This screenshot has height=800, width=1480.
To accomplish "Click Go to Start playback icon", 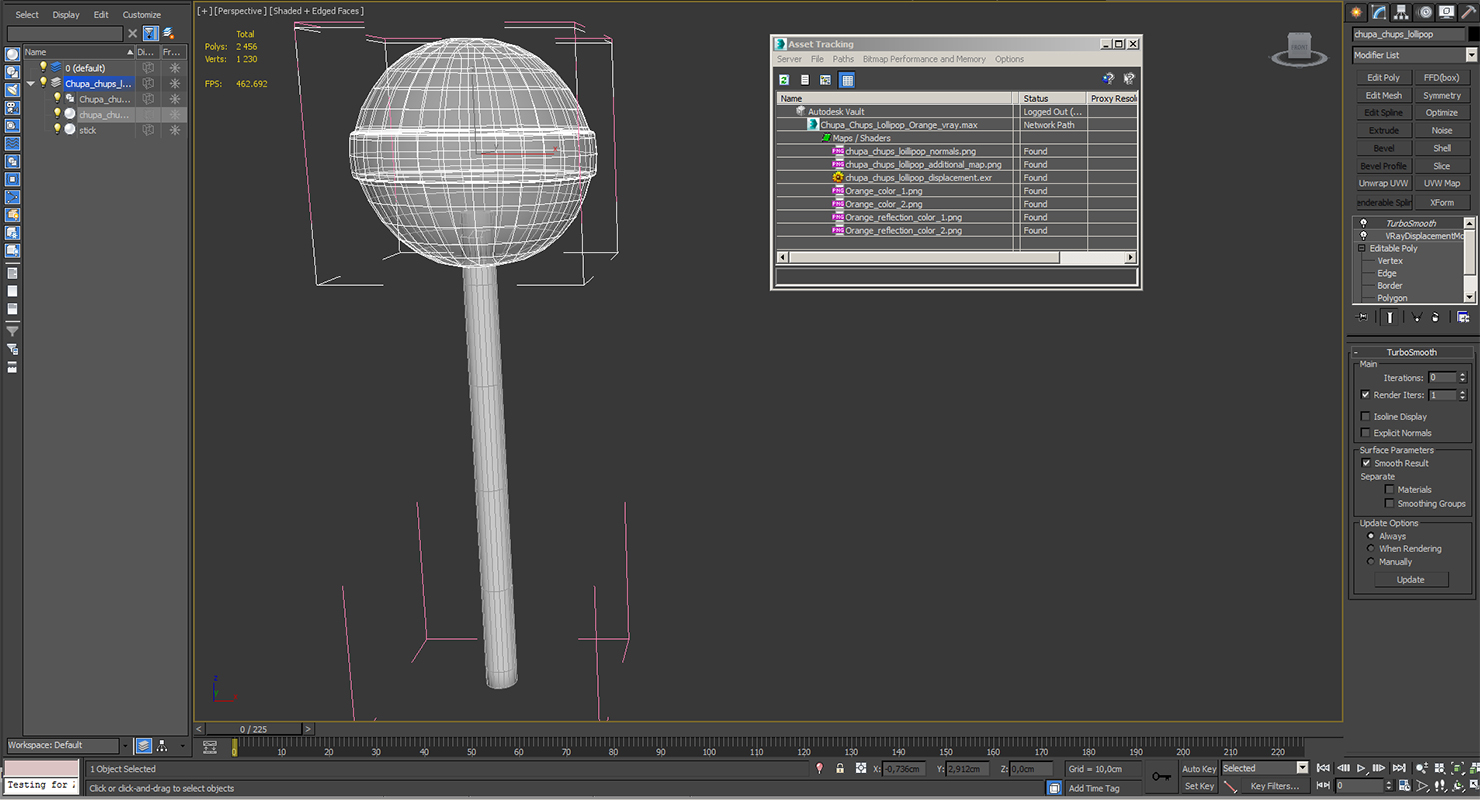I will click(1323, 768).
